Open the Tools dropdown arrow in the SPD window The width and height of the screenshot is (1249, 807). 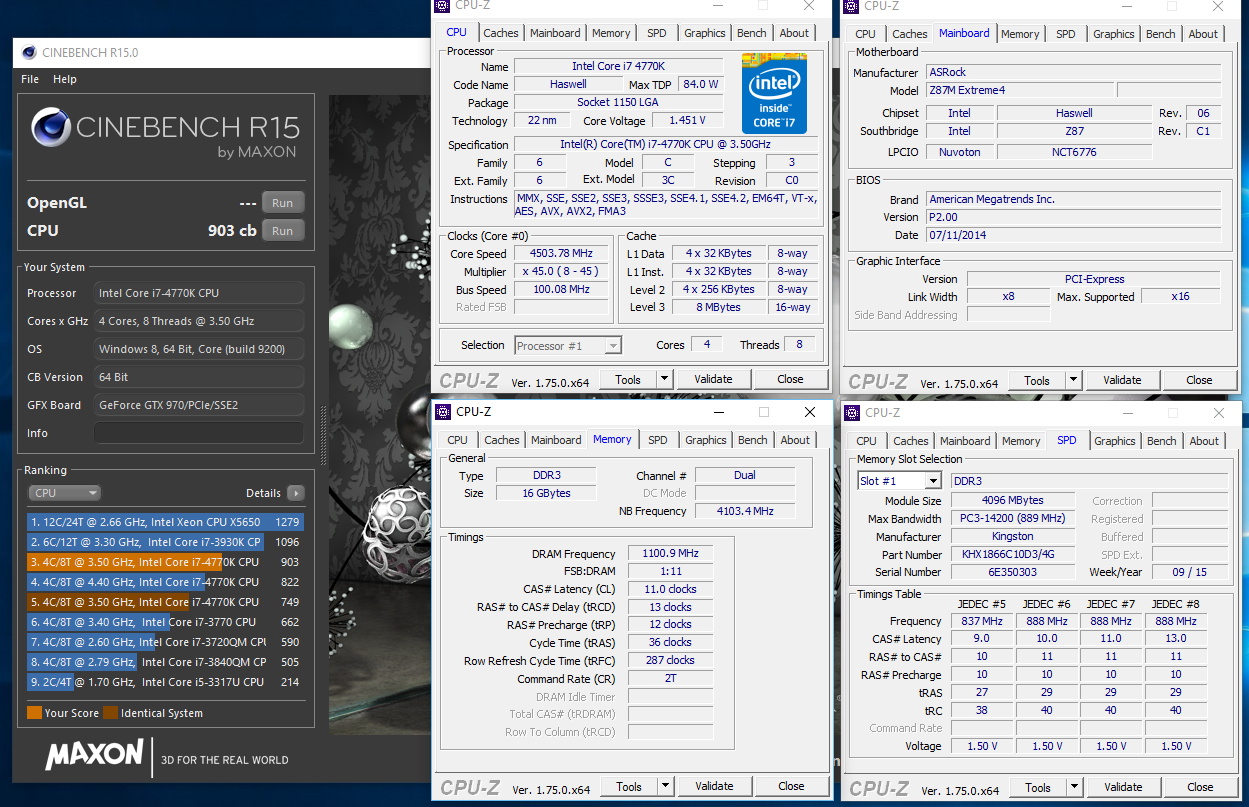coord(1074,787)
